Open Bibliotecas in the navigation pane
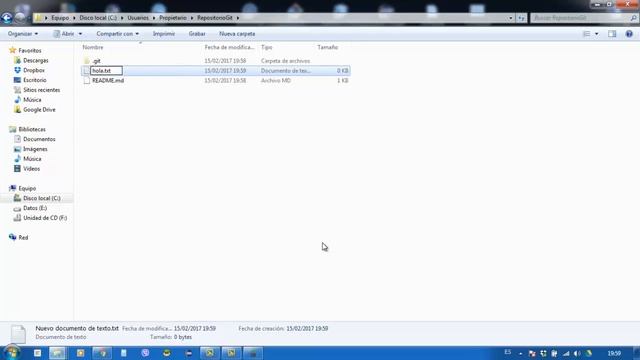 pyautogui.click(x=32, y=129)
